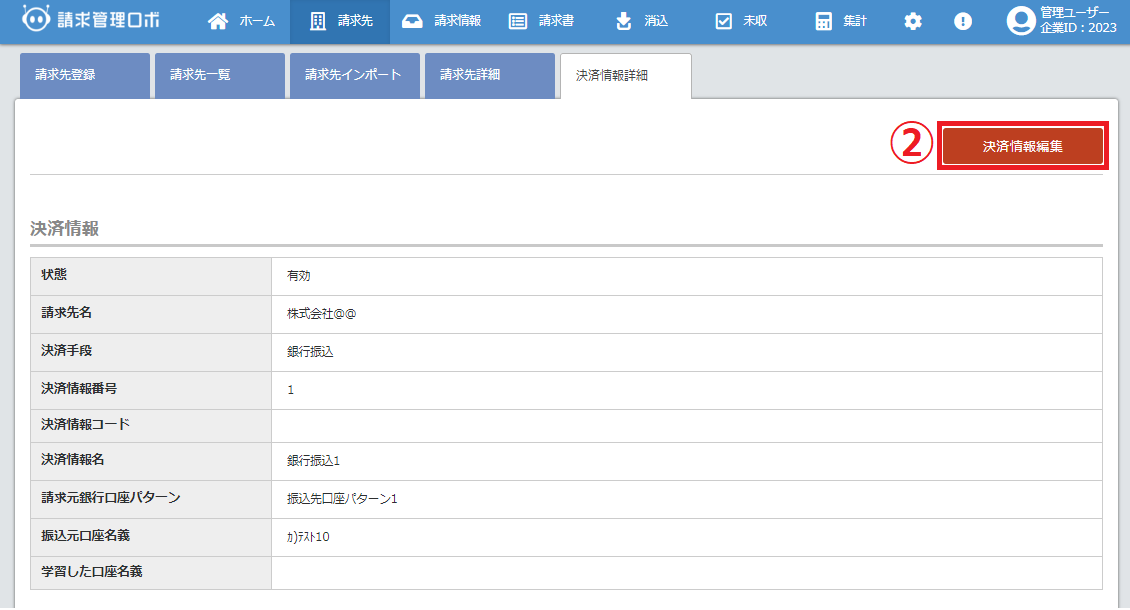
Task: Open 請求情報 inbox tray icon menu
Action: (x=412, y=21)
